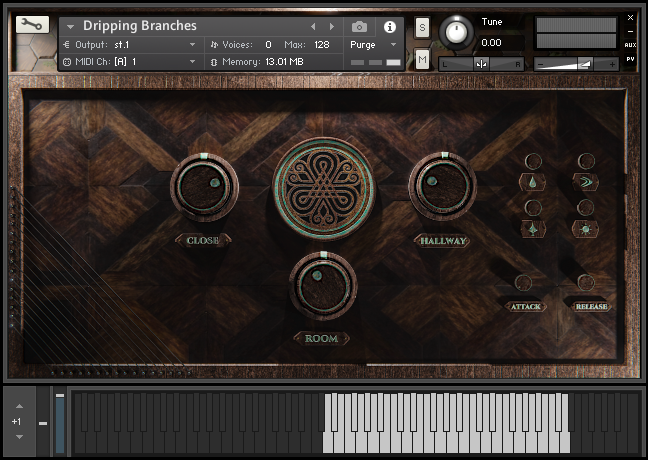Open the wrench edit mode
Screen dimensions: 648x460
point(32,24)
